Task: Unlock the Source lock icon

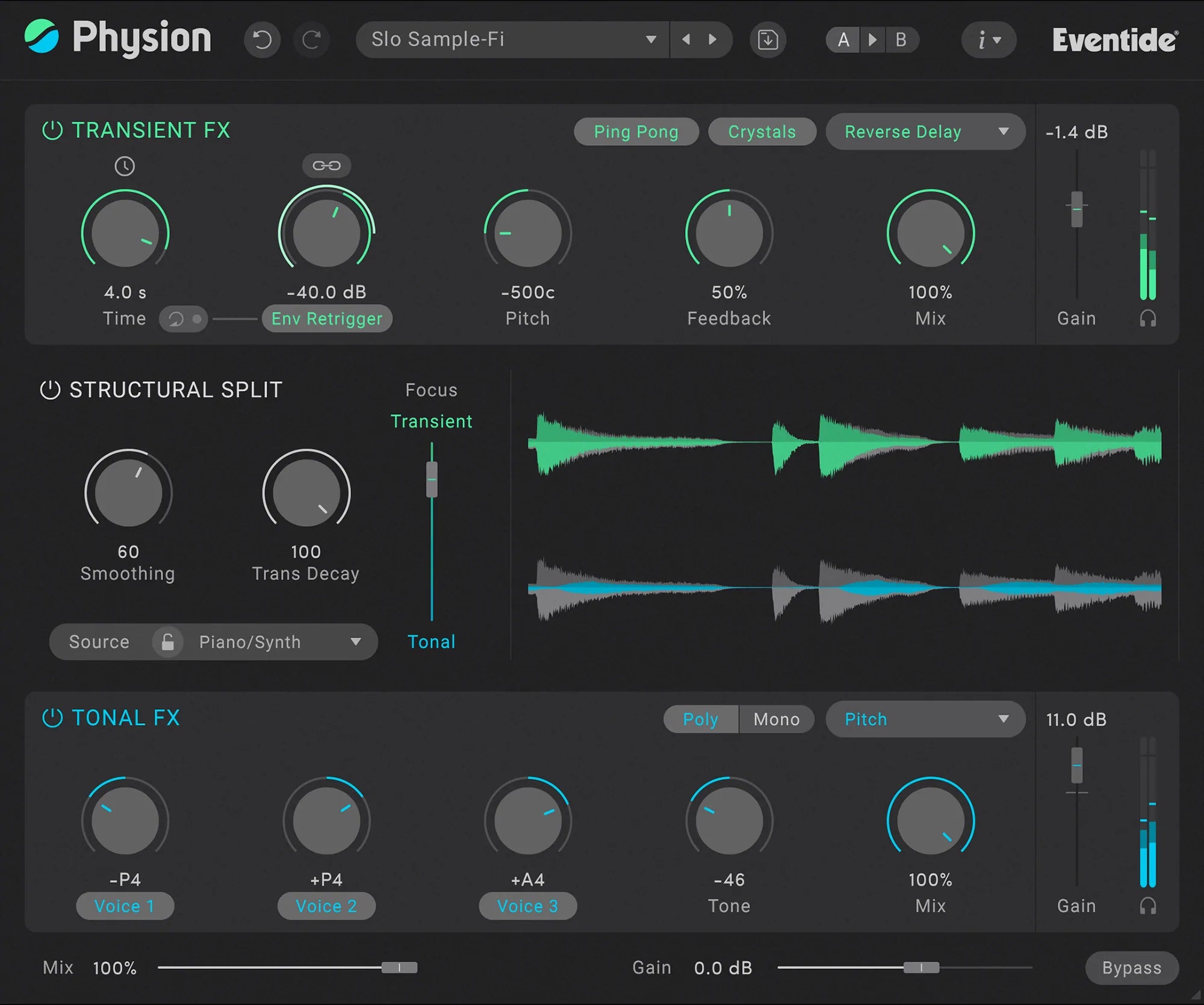Action: pyautogui.click(x=168, y=642)
